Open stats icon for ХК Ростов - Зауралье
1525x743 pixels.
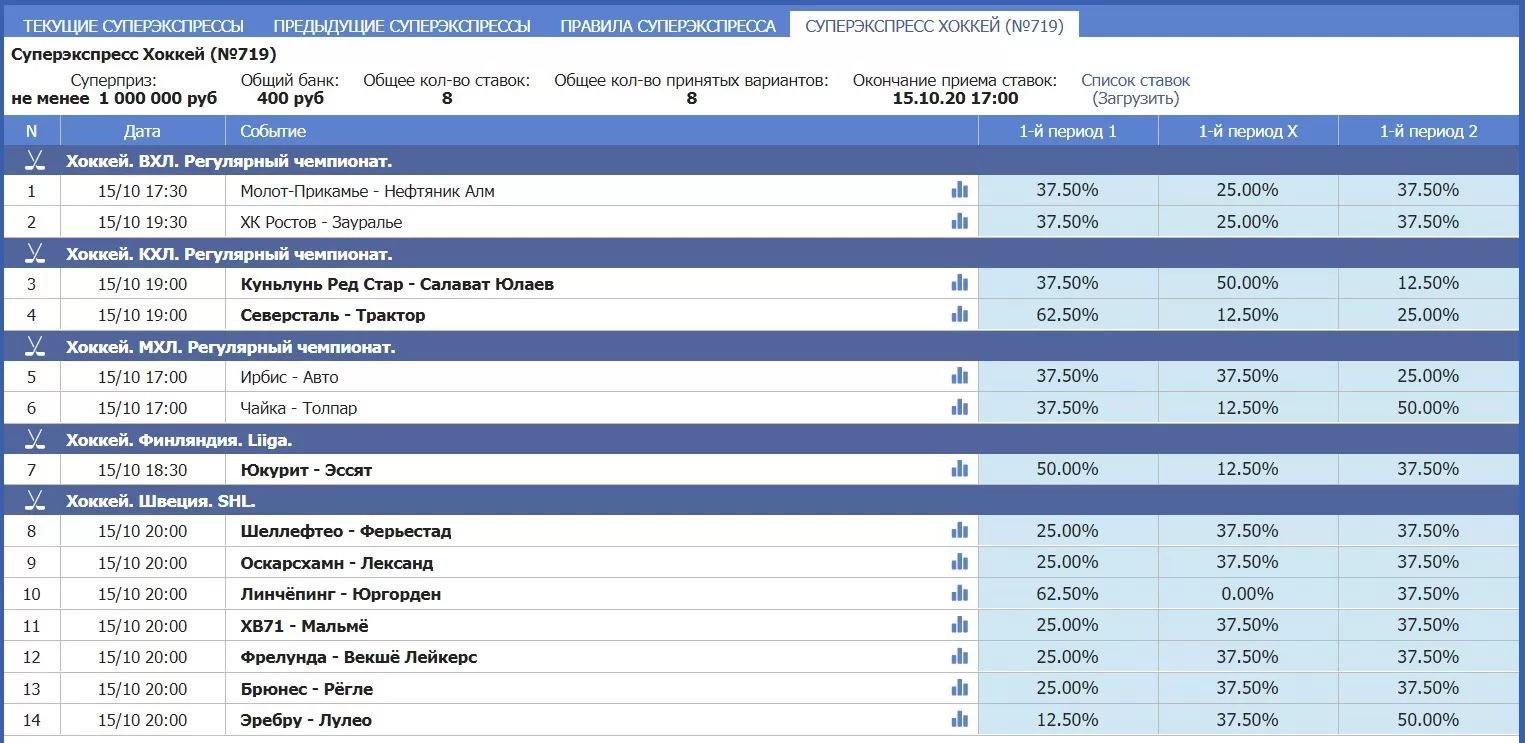pyautogui.click(x=960, y=222)
